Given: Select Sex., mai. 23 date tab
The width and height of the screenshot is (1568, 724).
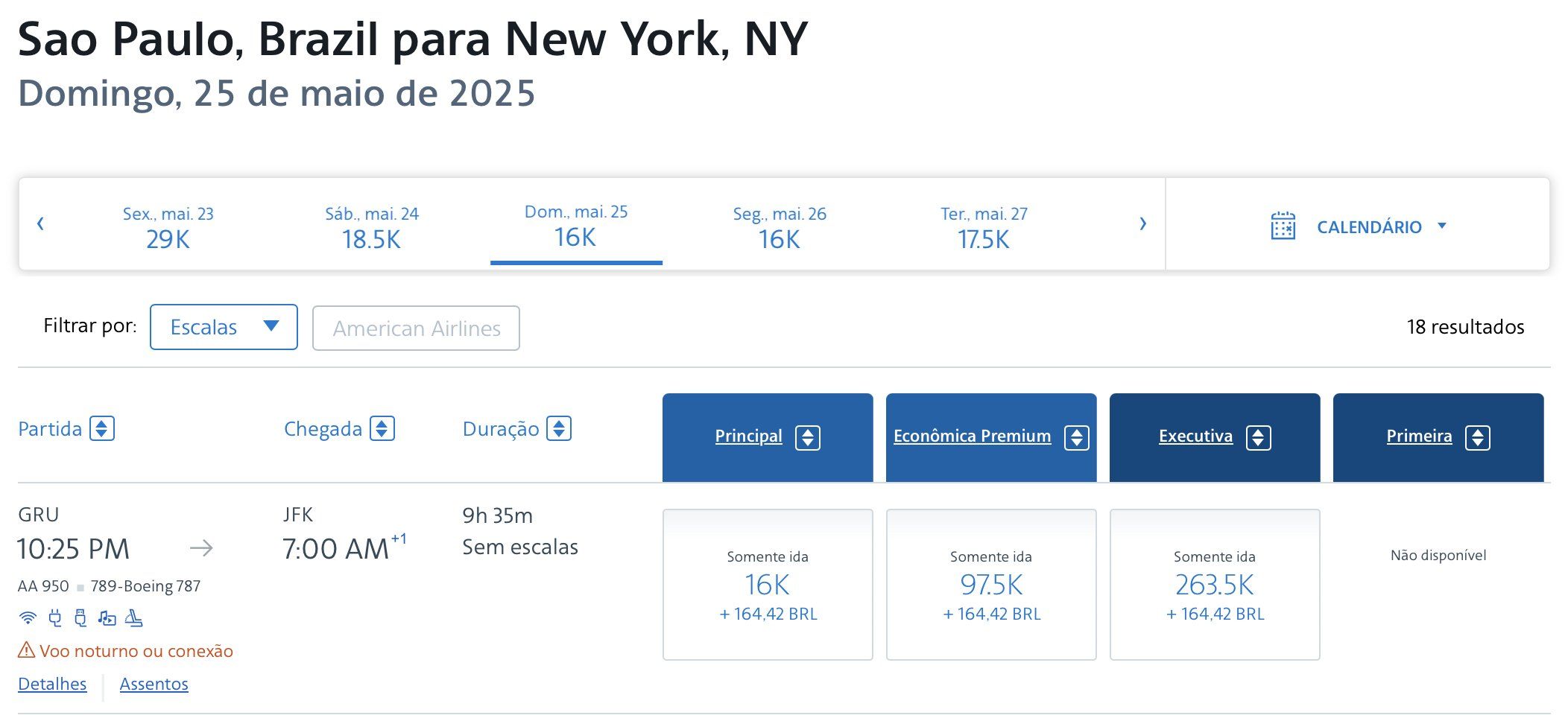Looking at the screenshot, I should 168,227.
